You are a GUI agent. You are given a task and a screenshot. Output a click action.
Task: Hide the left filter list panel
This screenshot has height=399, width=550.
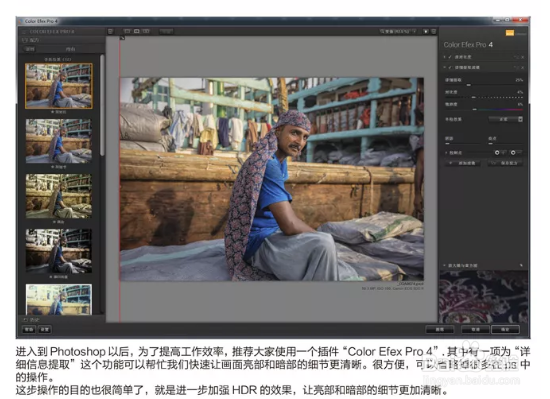coord(110,32)
